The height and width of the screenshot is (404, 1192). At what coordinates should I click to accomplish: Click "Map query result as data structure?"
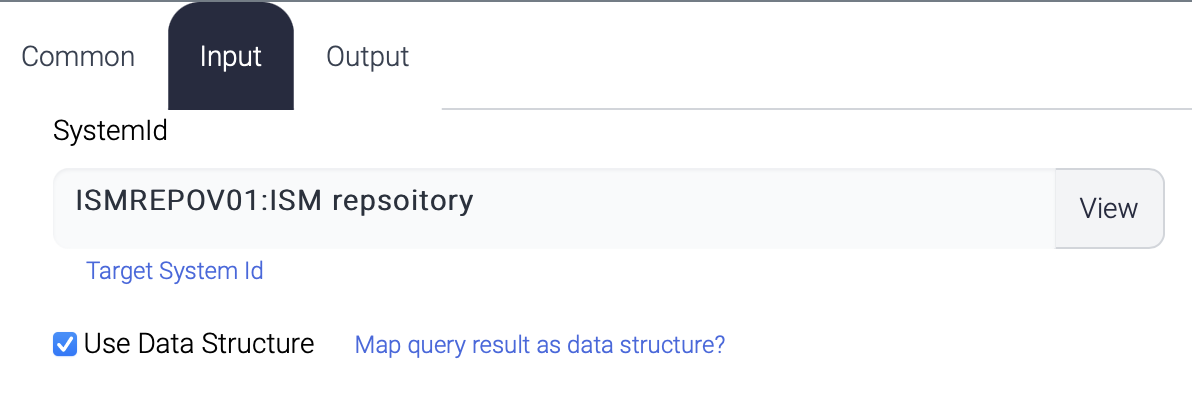(540, 346)
